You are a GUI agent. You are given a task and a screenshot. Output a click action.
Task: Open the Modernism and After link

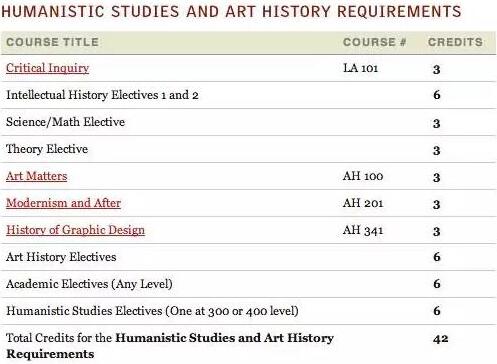click(63, 203)
